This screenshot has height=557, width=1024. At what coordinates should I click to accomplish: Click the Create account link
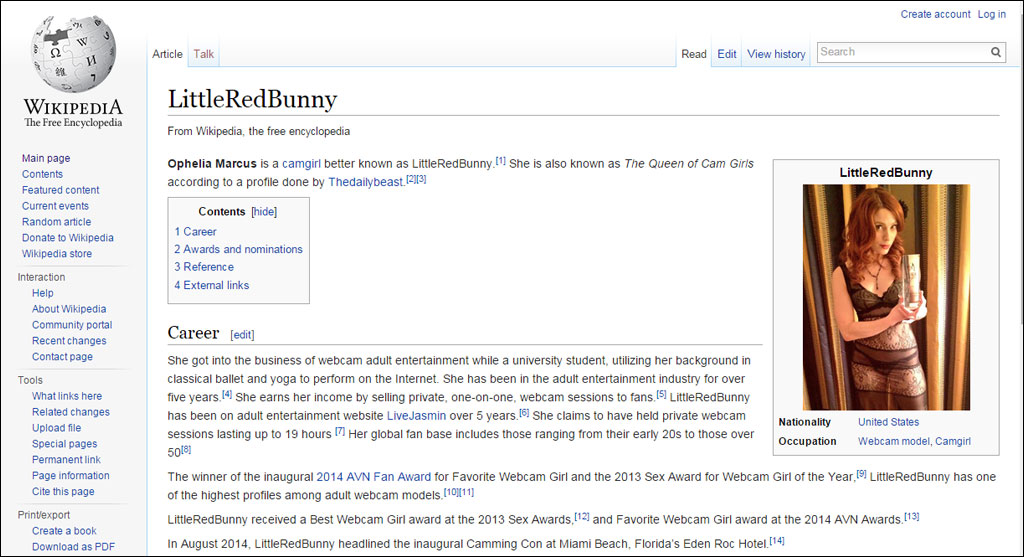click(935, 14)
